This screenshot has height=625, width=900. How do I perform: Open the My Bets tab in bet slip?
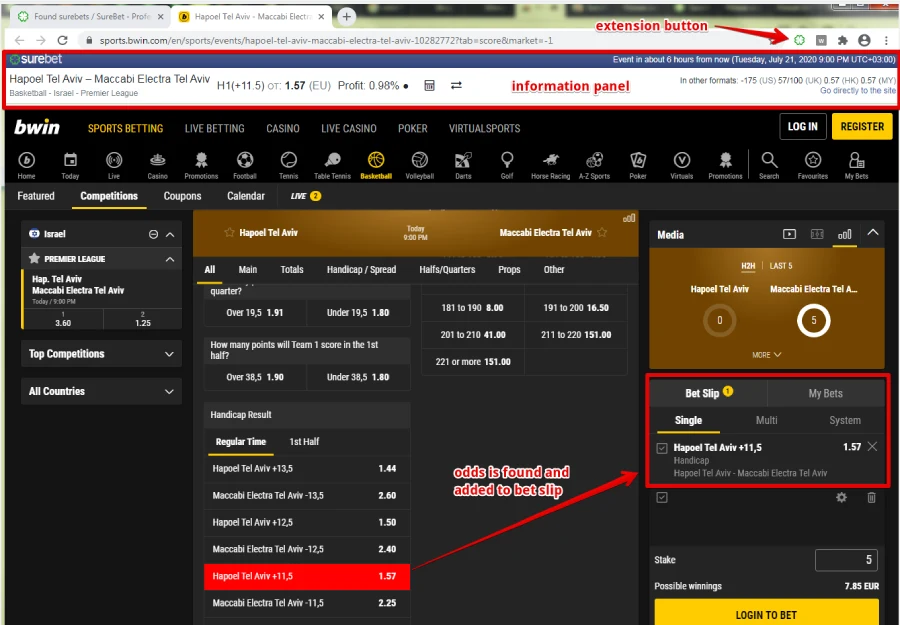point(825,393)
